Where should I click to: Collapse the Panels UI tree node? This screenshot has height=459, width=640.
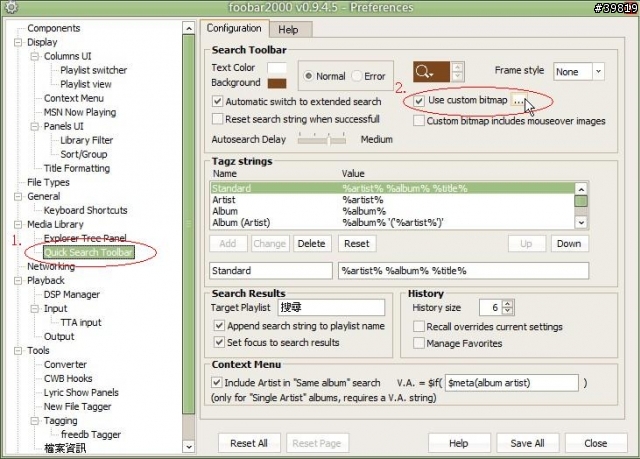click(x=35, y=126)
